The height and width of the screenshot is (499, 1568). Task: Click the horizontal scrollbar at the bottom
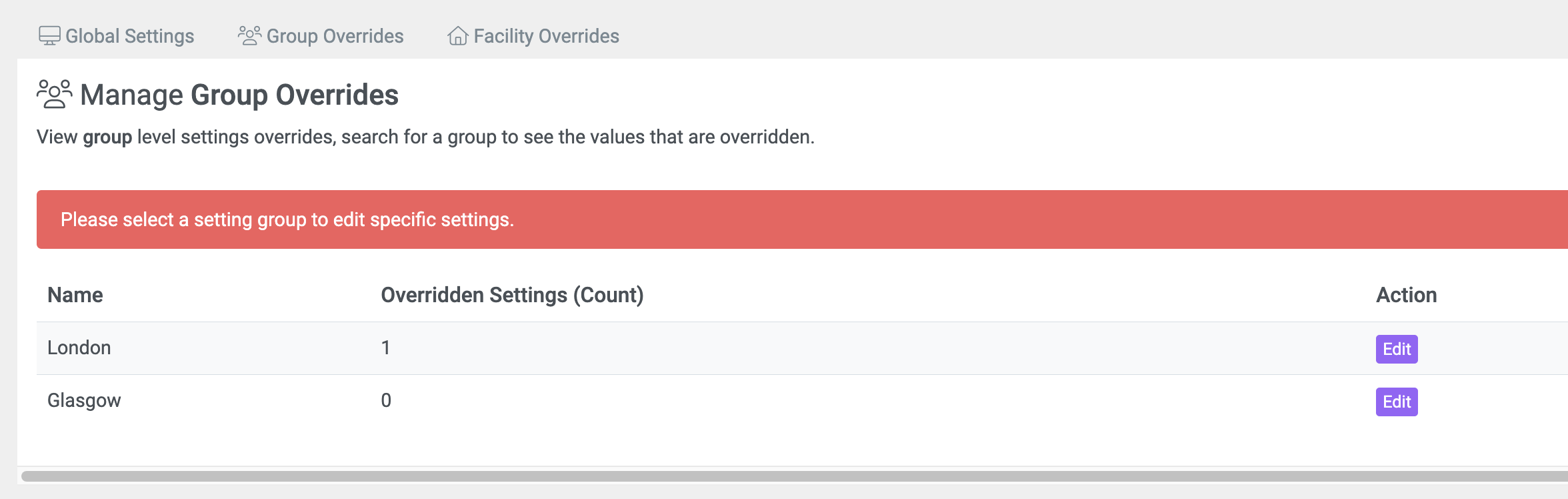pos(795,476)
